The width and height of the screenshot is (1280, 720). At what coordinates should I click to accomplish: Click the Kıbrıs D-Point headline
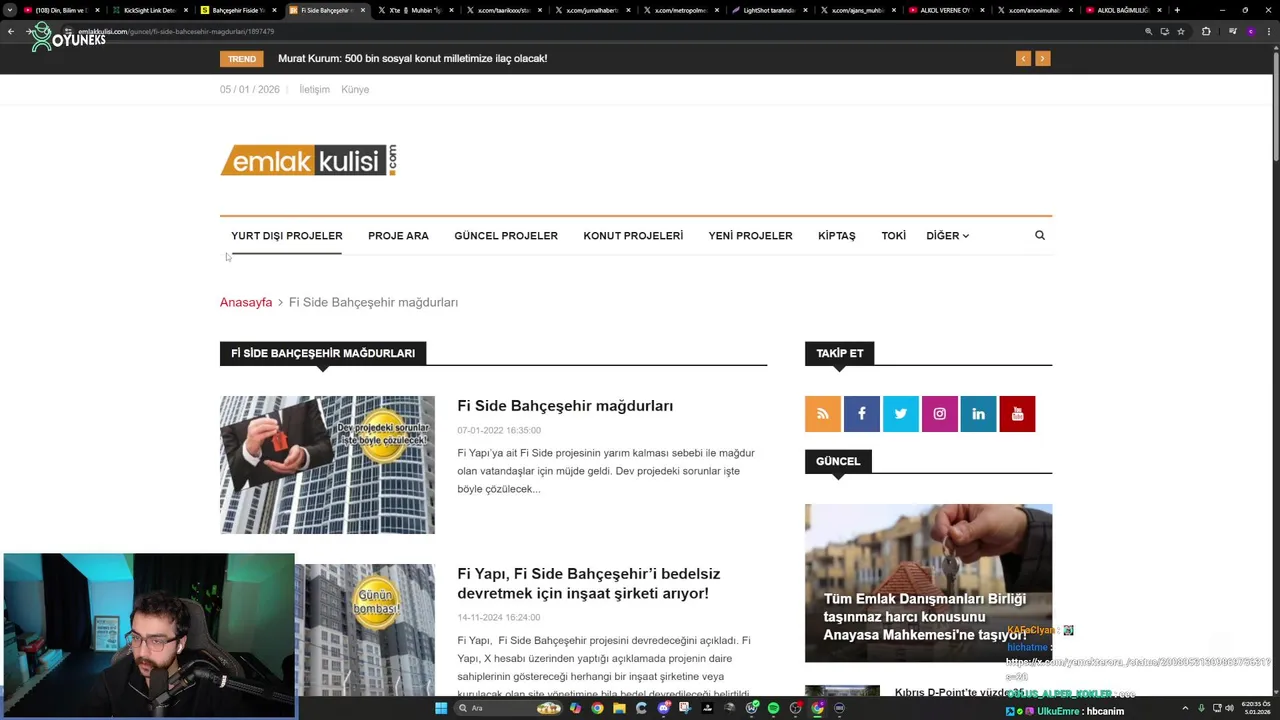tap(958, 692)
